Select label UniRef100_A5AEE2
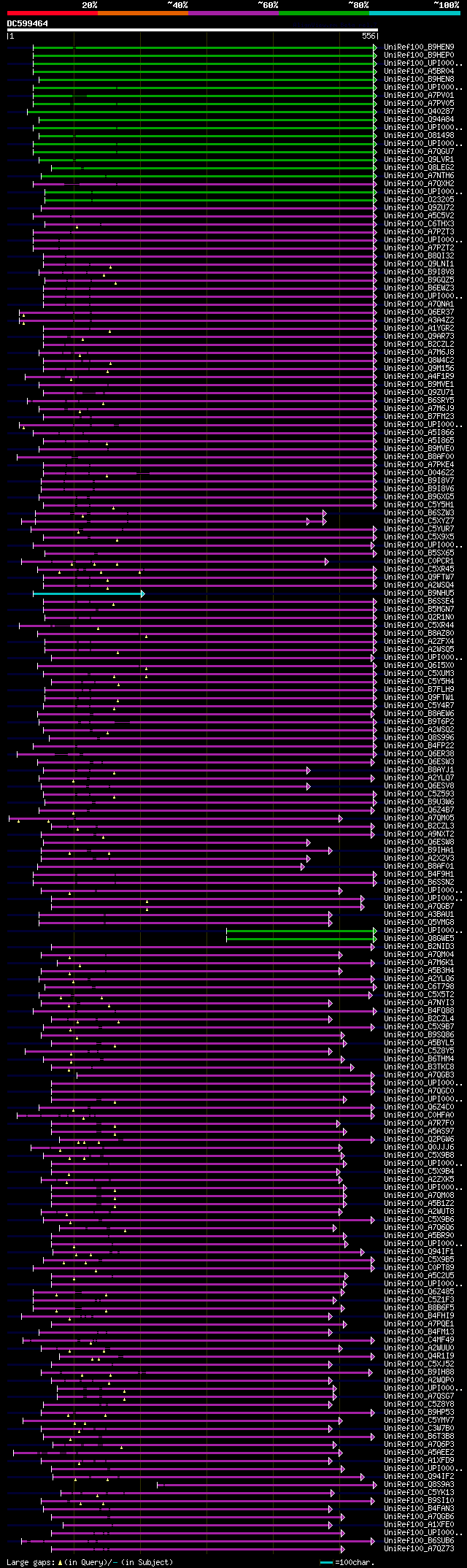The height and width of the screenshot is (1568, 467). click(419, 1453)
